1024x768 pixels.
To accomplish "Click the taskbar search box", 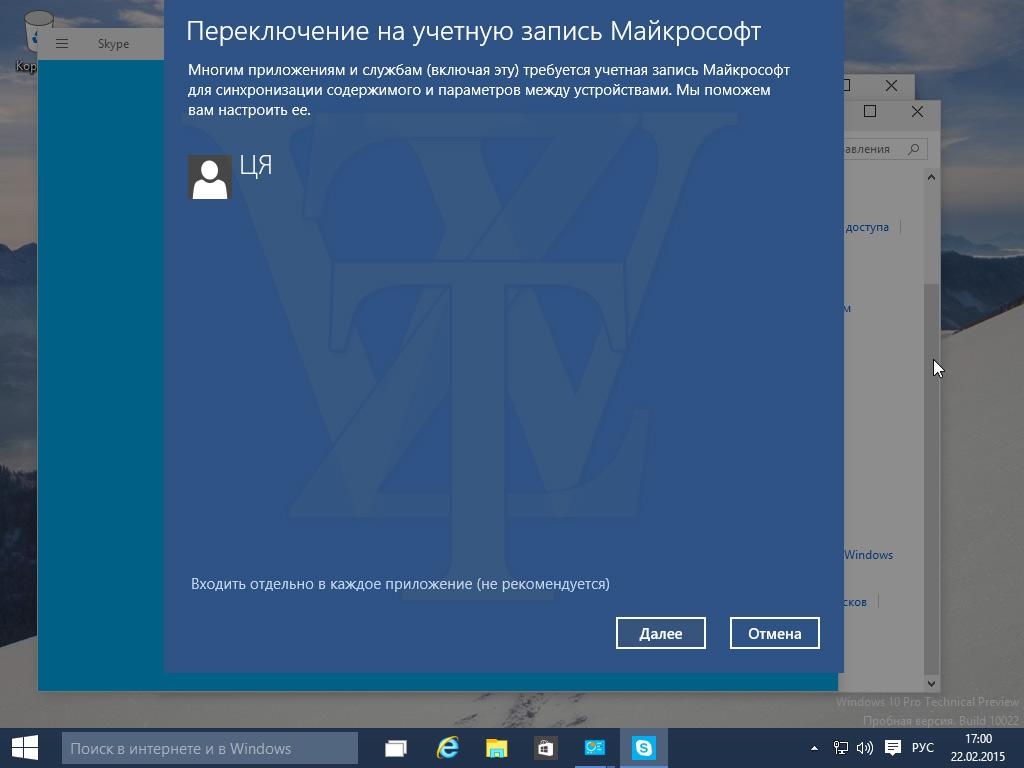I will tap(210, 748).
